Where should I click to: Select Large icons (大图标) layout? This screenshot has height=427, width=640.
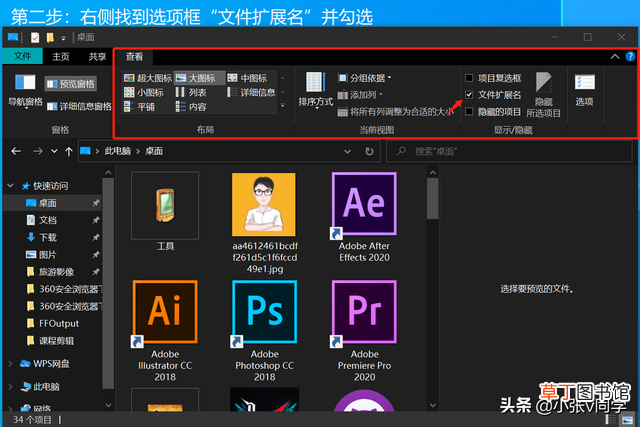tap(199, 78)
